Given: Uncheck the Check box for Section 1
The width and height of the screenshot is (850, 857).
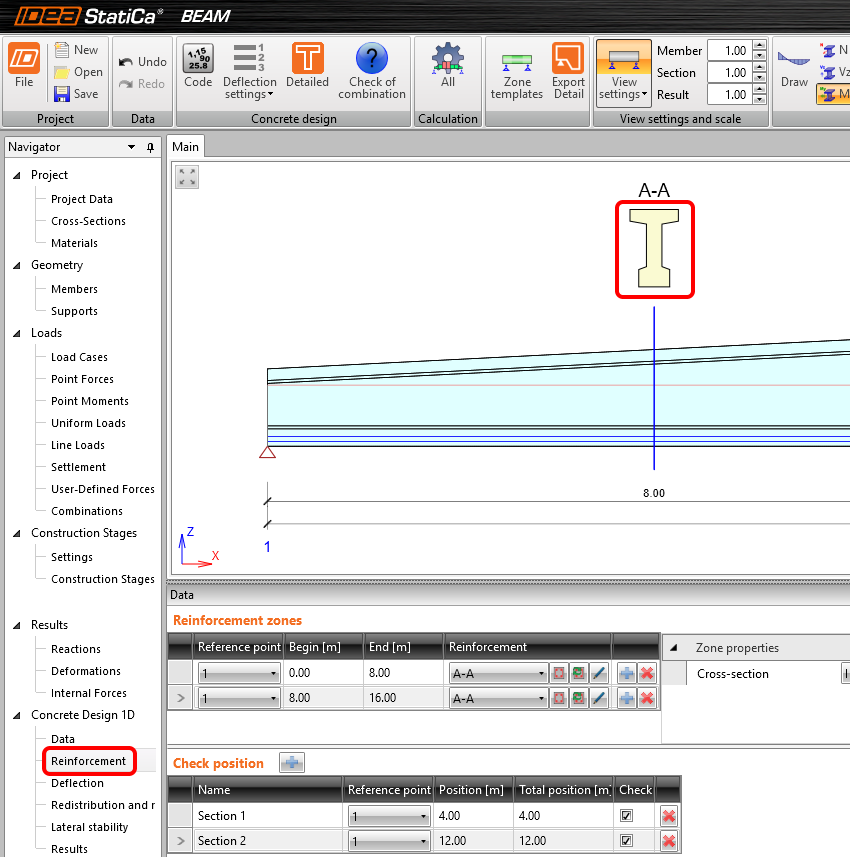Looking at the screenshot, I should [627, 816].
